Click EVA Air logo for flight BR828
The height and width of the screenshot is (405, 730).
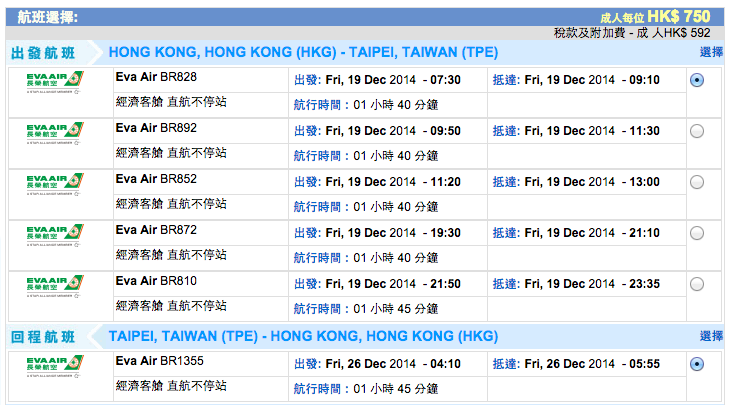(55, 82)
